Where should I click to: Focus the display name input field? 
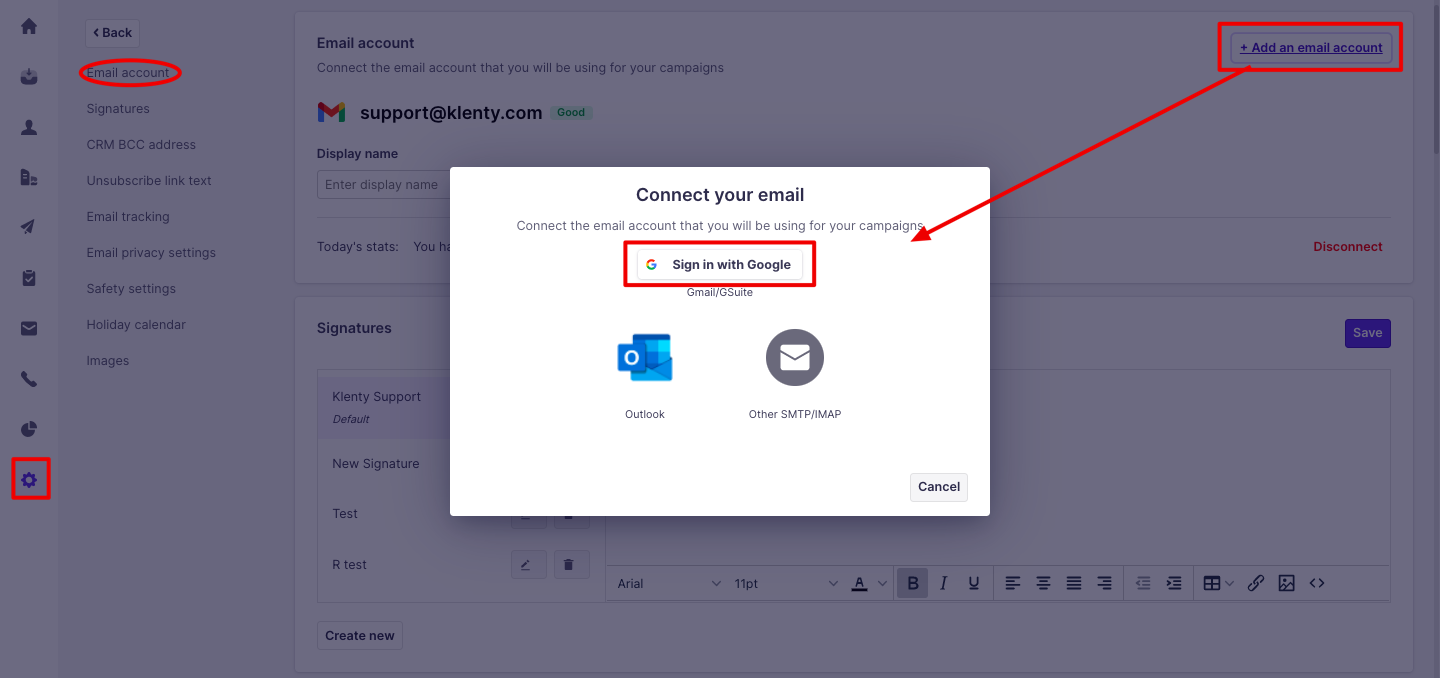coord(384,185)
